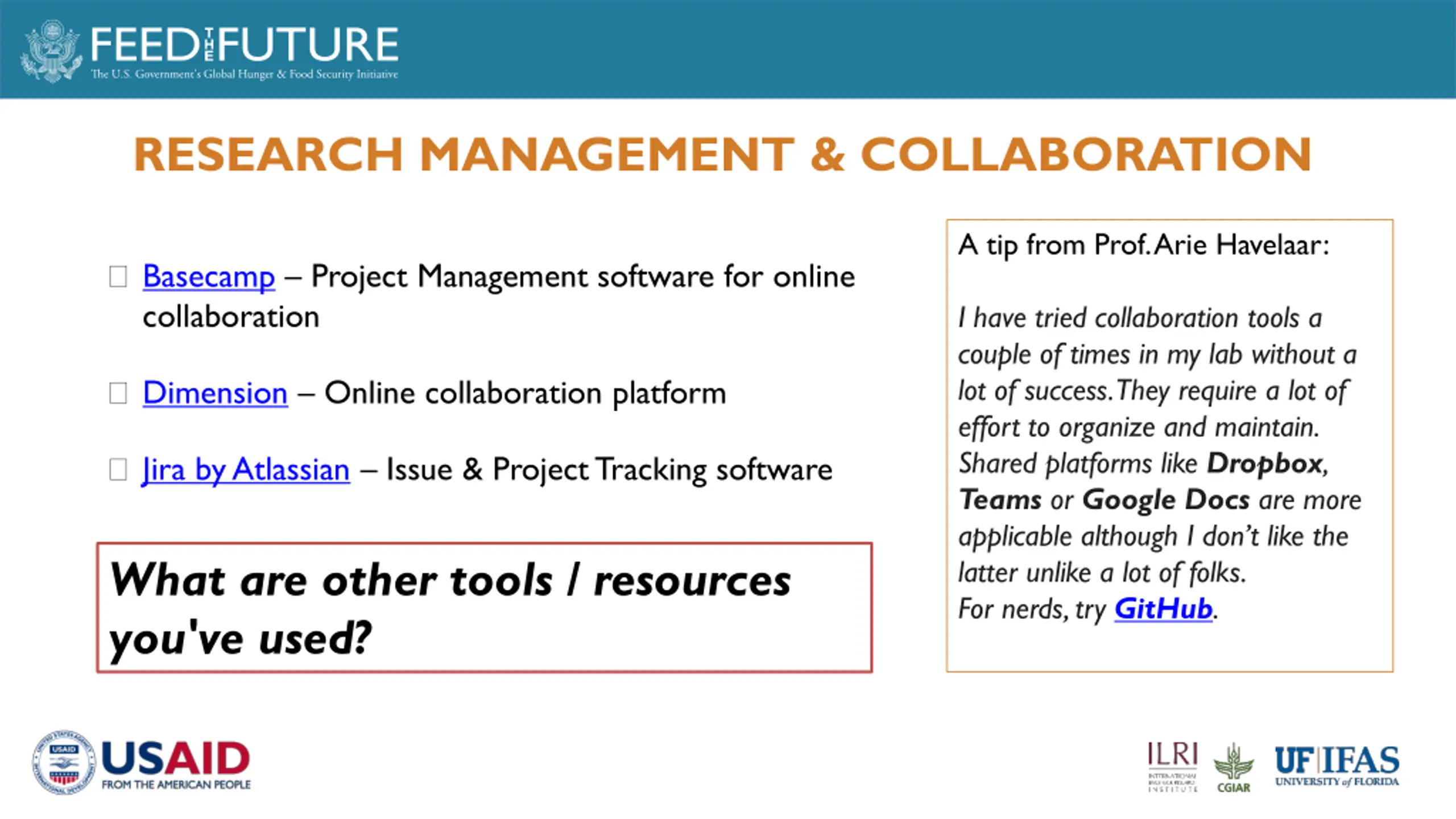Click 'FROM THE AMERICAN PEOPLE' tagline

pyautogui.click(x=176, y=785)
